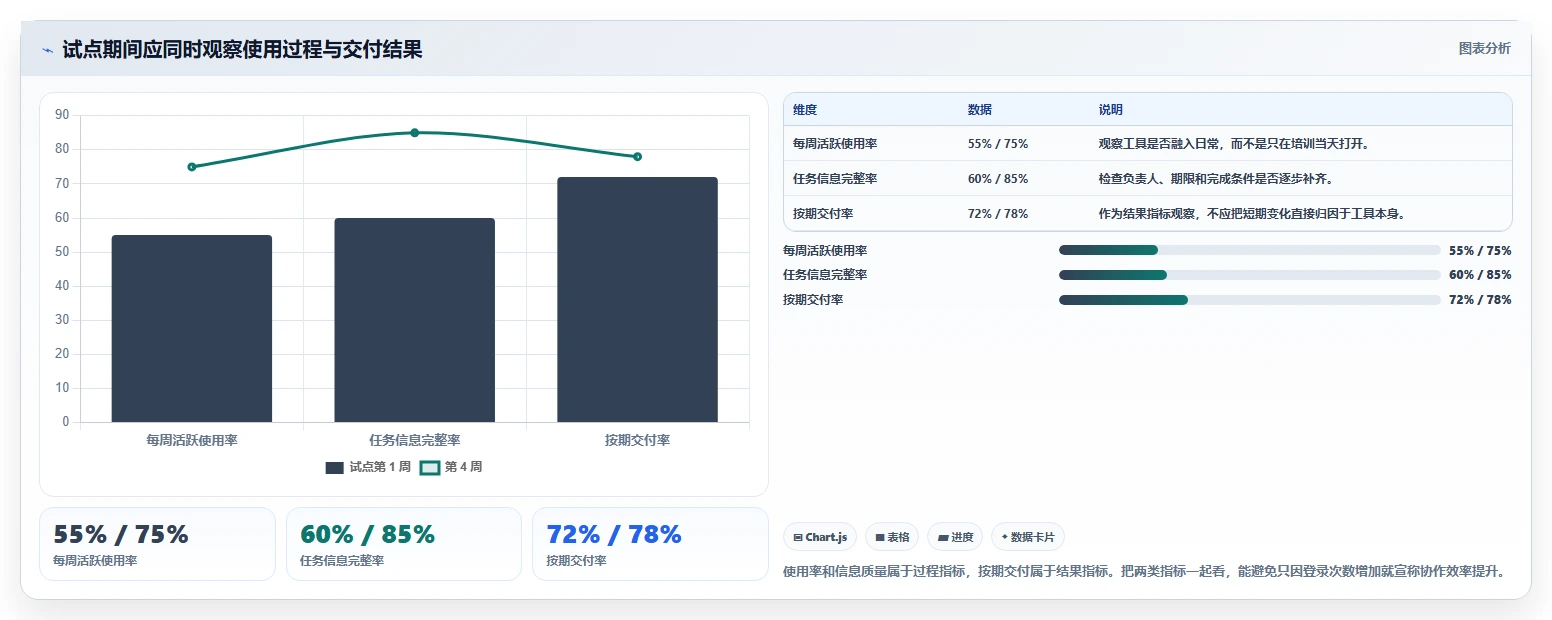The image size is (1552, 620).
Task: Click the 任务信息完整率 x-axis label
Action: (x=415, y=440)
